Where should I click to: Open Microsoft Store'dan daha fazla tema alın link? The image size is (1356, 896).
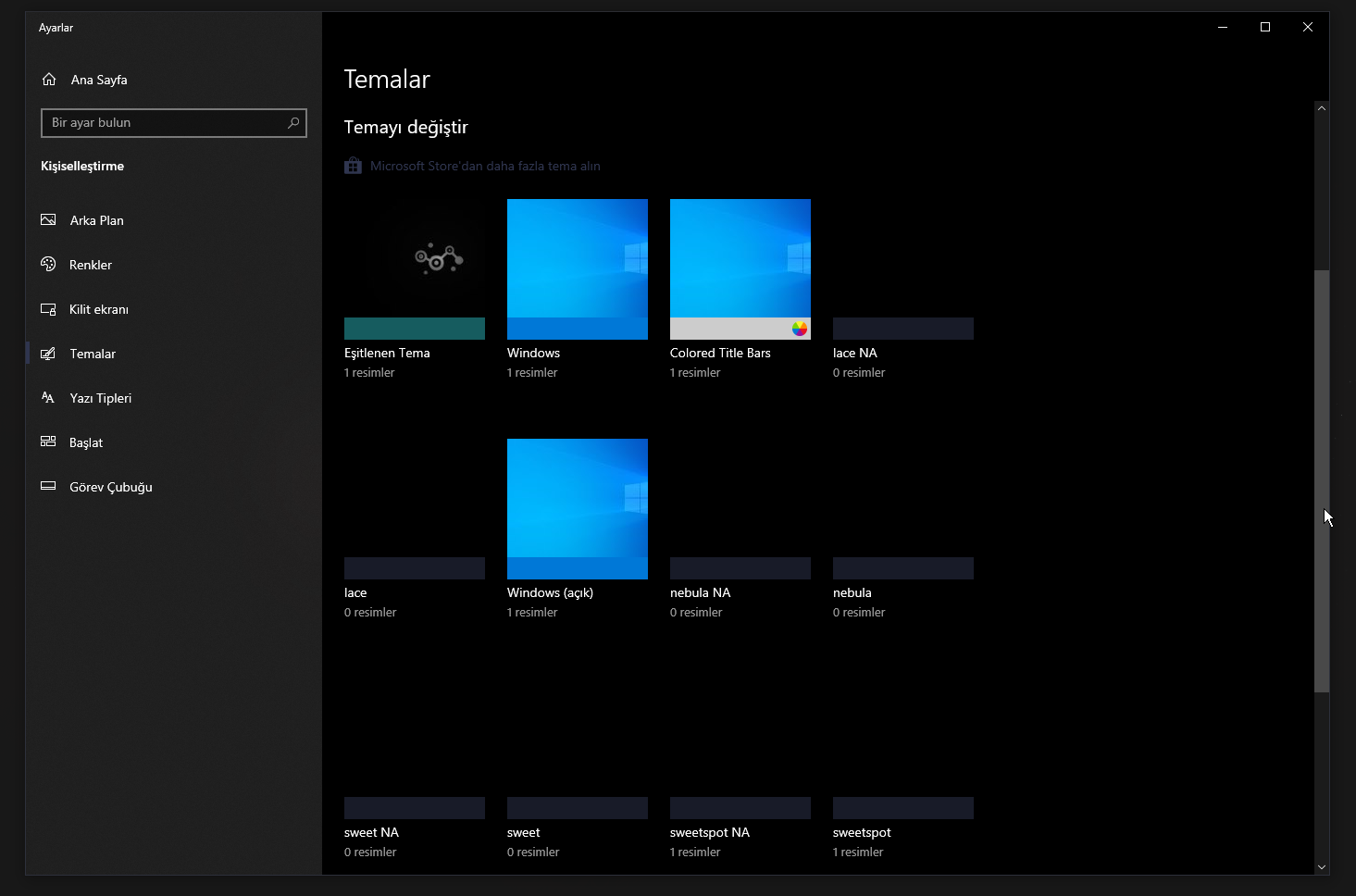tap(485, 166)
